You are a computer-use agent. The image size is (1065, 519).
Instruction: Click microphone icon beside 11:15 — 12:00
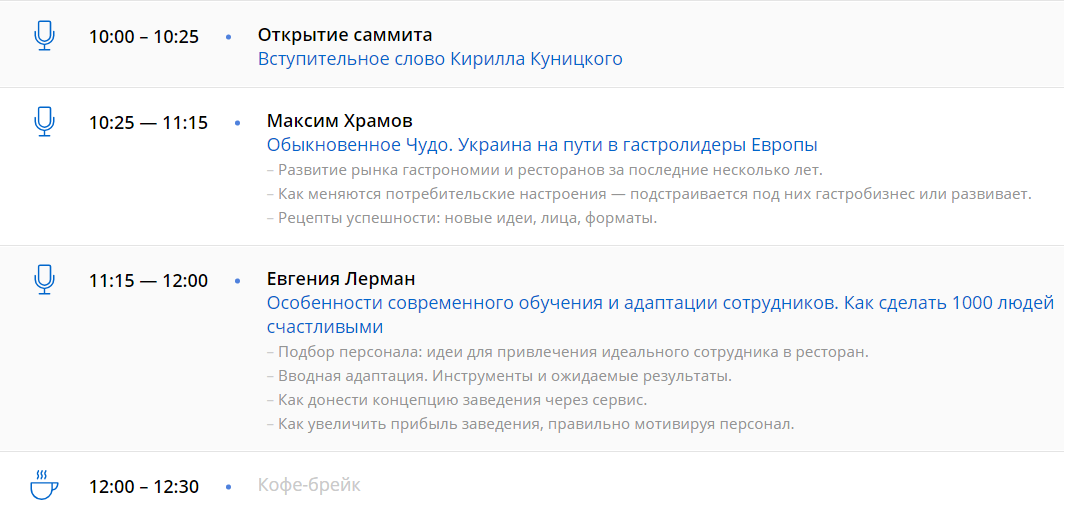point(44,279)
